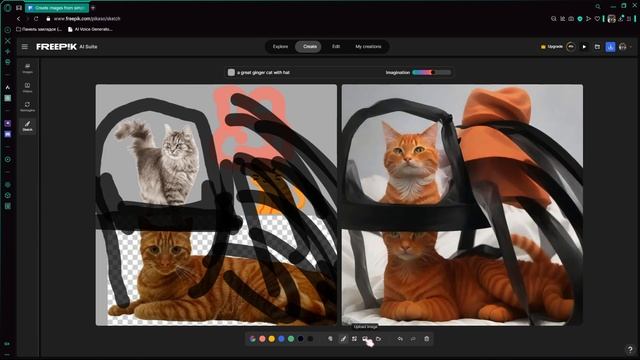Click the browser heart bookmark icon

(597, 19)
